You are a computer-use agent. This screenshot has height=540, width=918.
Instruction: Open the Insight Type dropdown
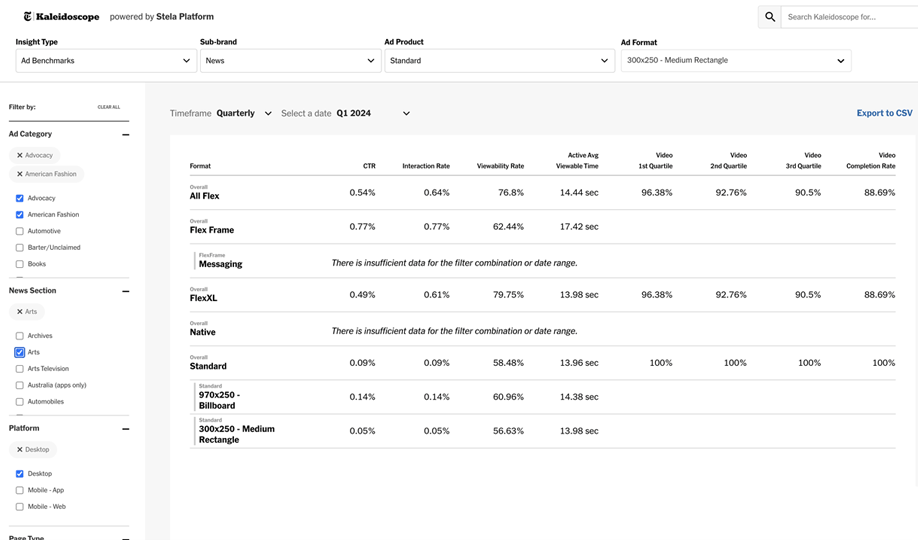pos(105,61)
